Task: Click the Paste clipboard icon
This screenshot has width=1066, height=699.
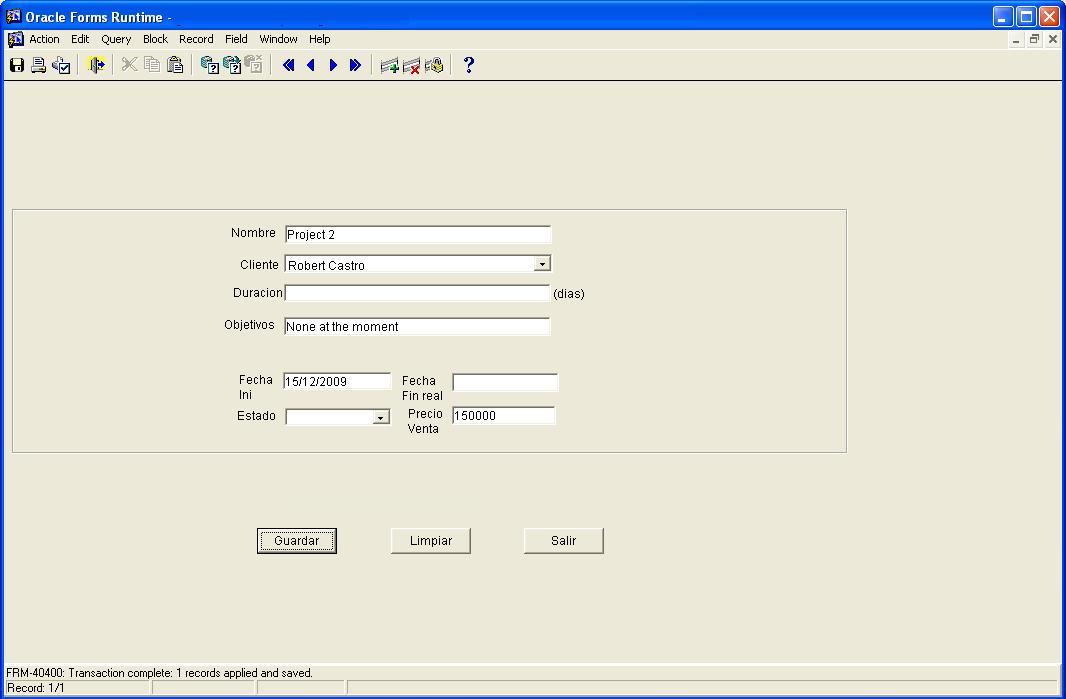Action: pos(175,65)
